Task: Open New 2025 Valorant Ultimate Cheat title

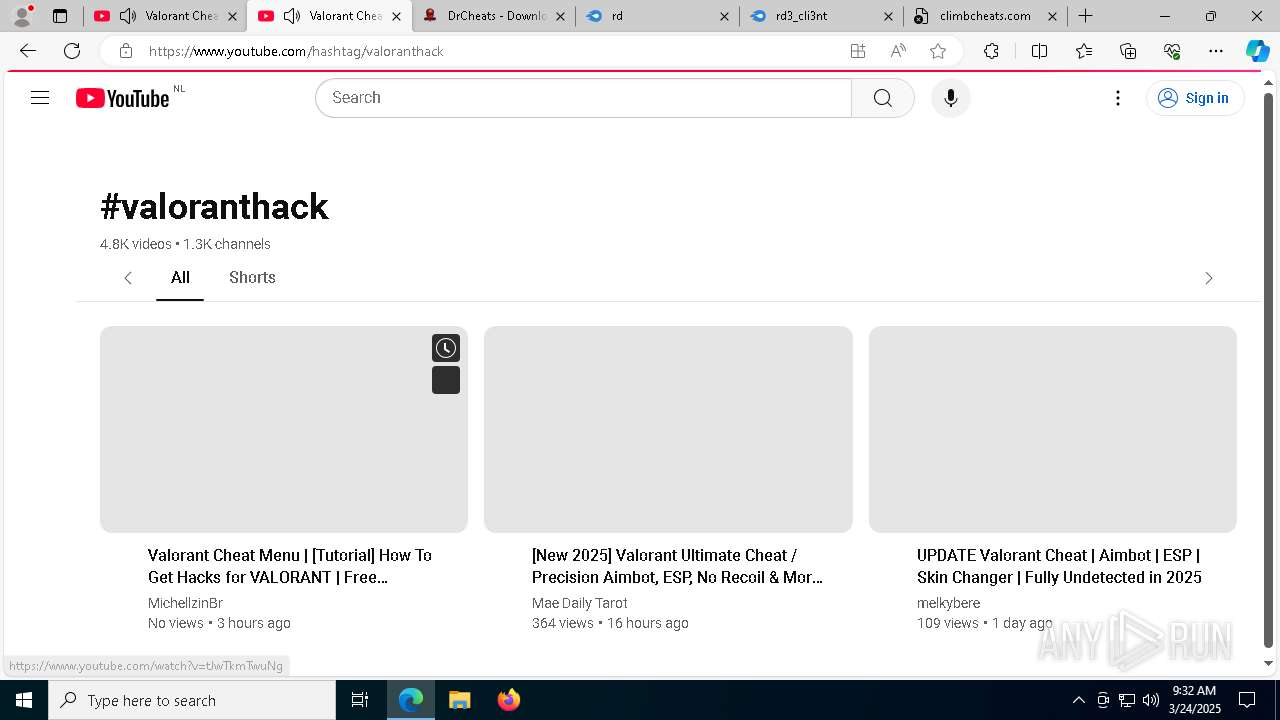Action: click(x=678, y=566)
